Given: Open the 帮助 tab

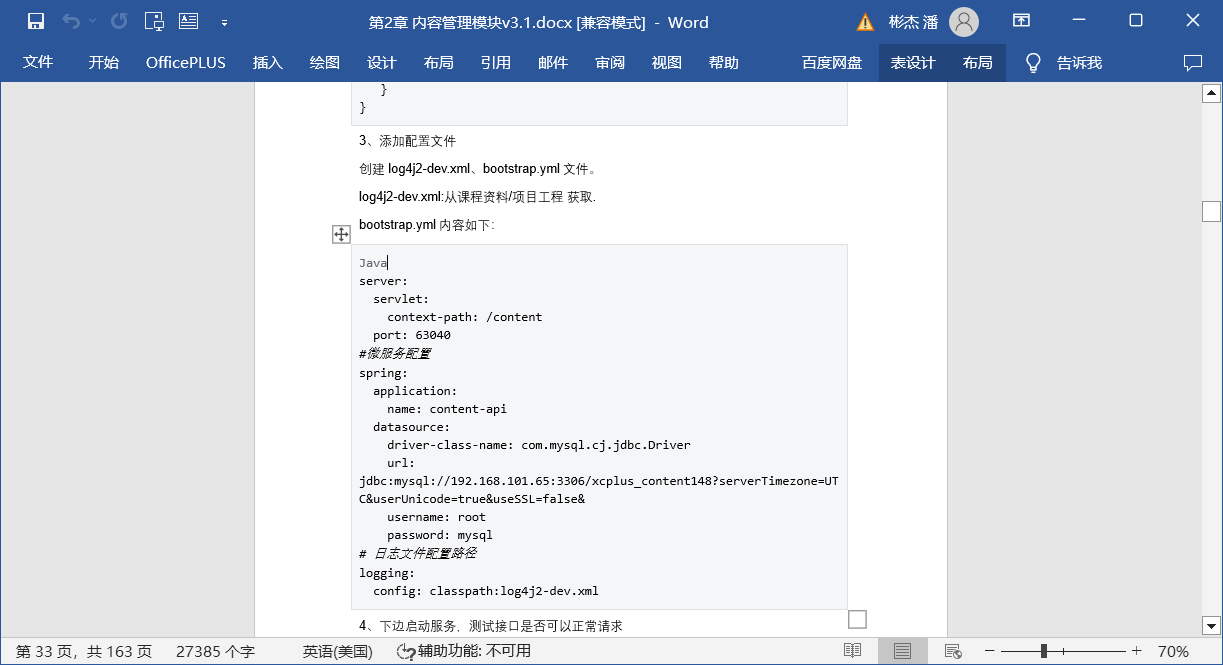Looking at the screenshot, I should (x=724, y=62).
